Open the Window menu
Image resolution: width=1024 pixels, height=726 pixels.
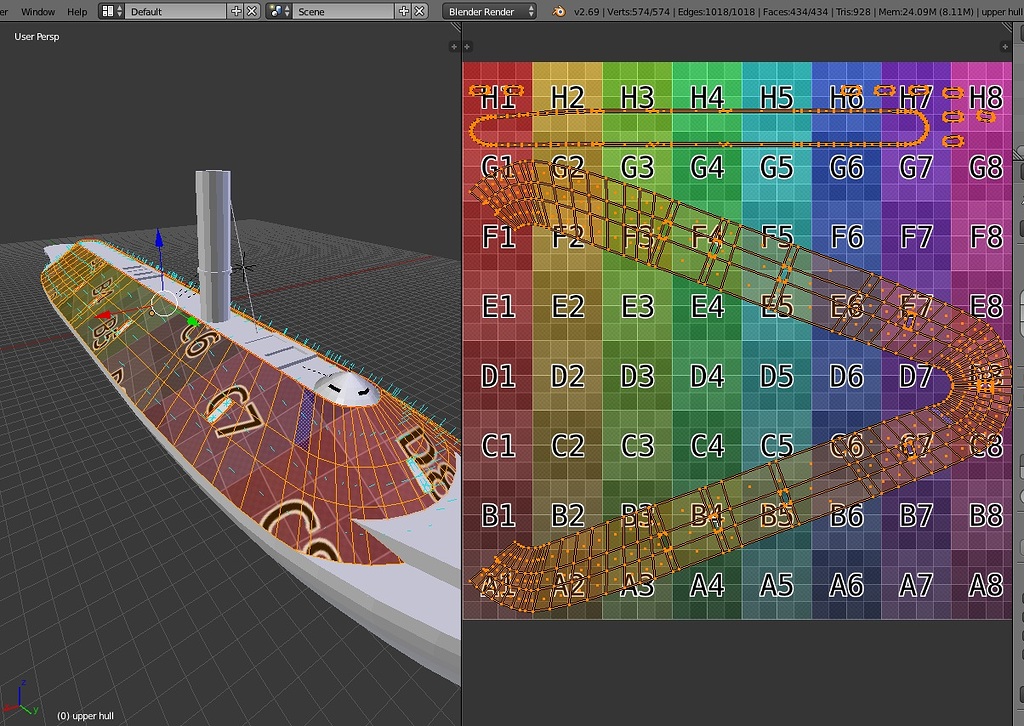(38, 12)
